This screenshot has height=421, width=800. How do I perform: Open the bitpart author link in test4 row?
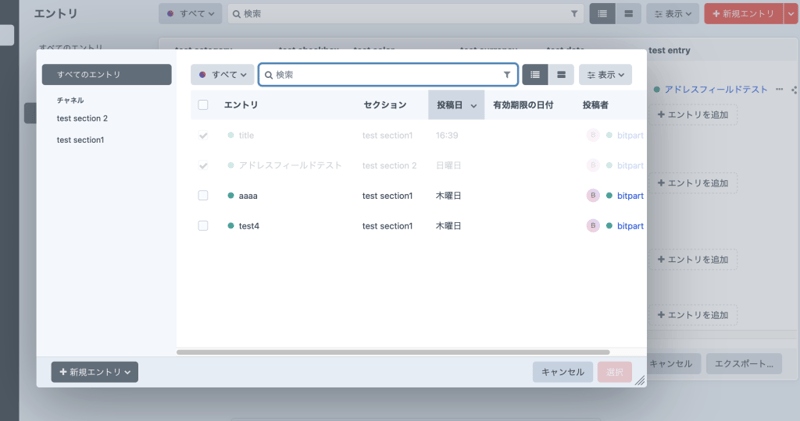[630, 226]
